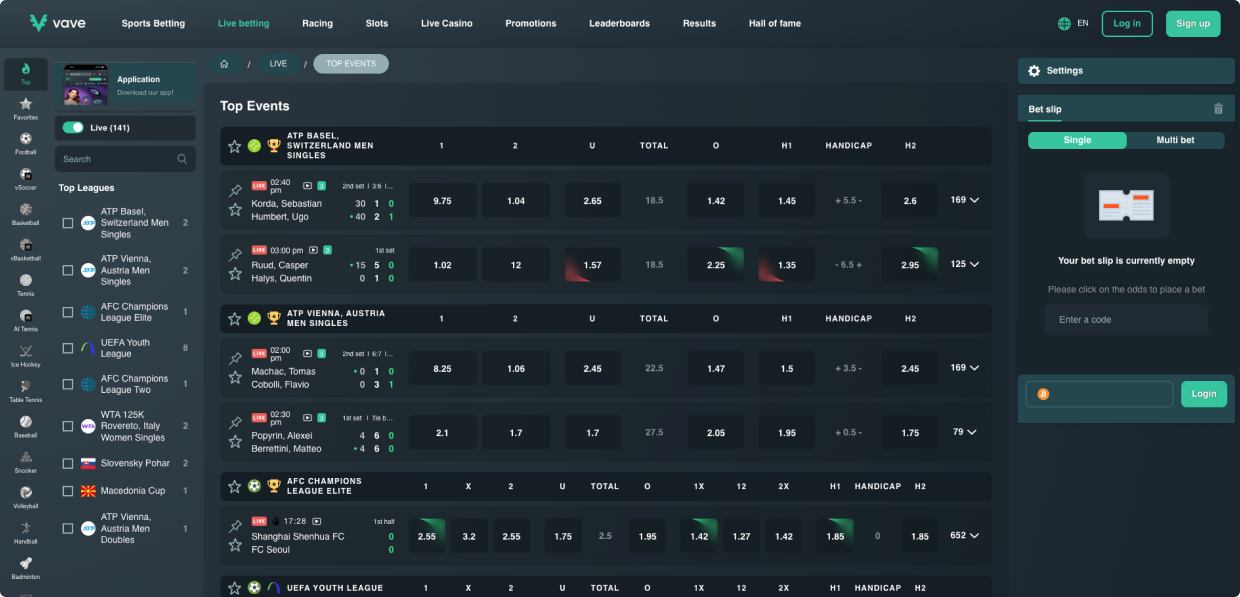Image resolution: width=1240 pixels, height=597 pixels.
Task: Check the UEFA Youth League checkbox
Action: [67, 347]
